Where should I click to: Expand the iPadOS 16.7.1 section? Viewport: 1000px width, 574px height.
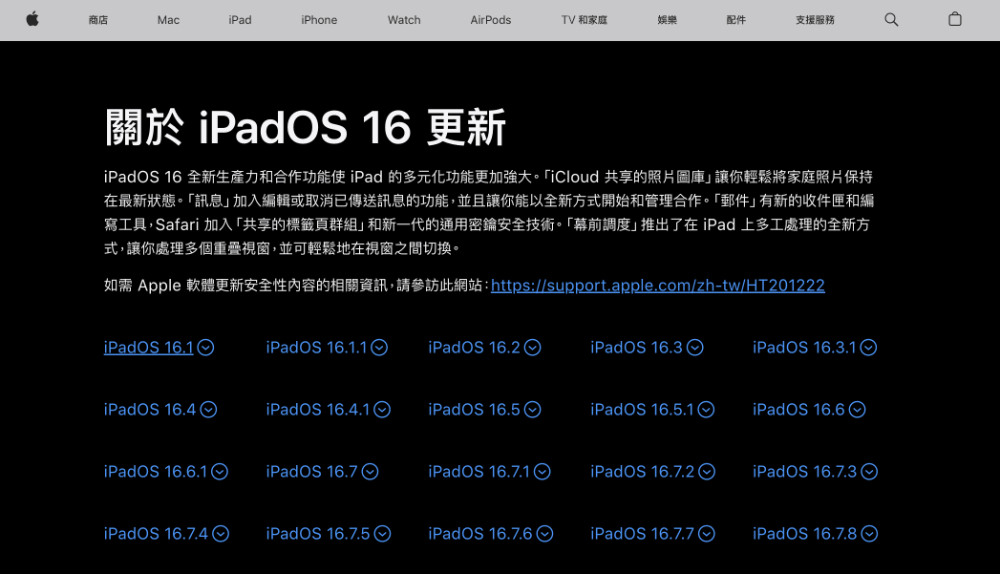(x=489, y=471)
